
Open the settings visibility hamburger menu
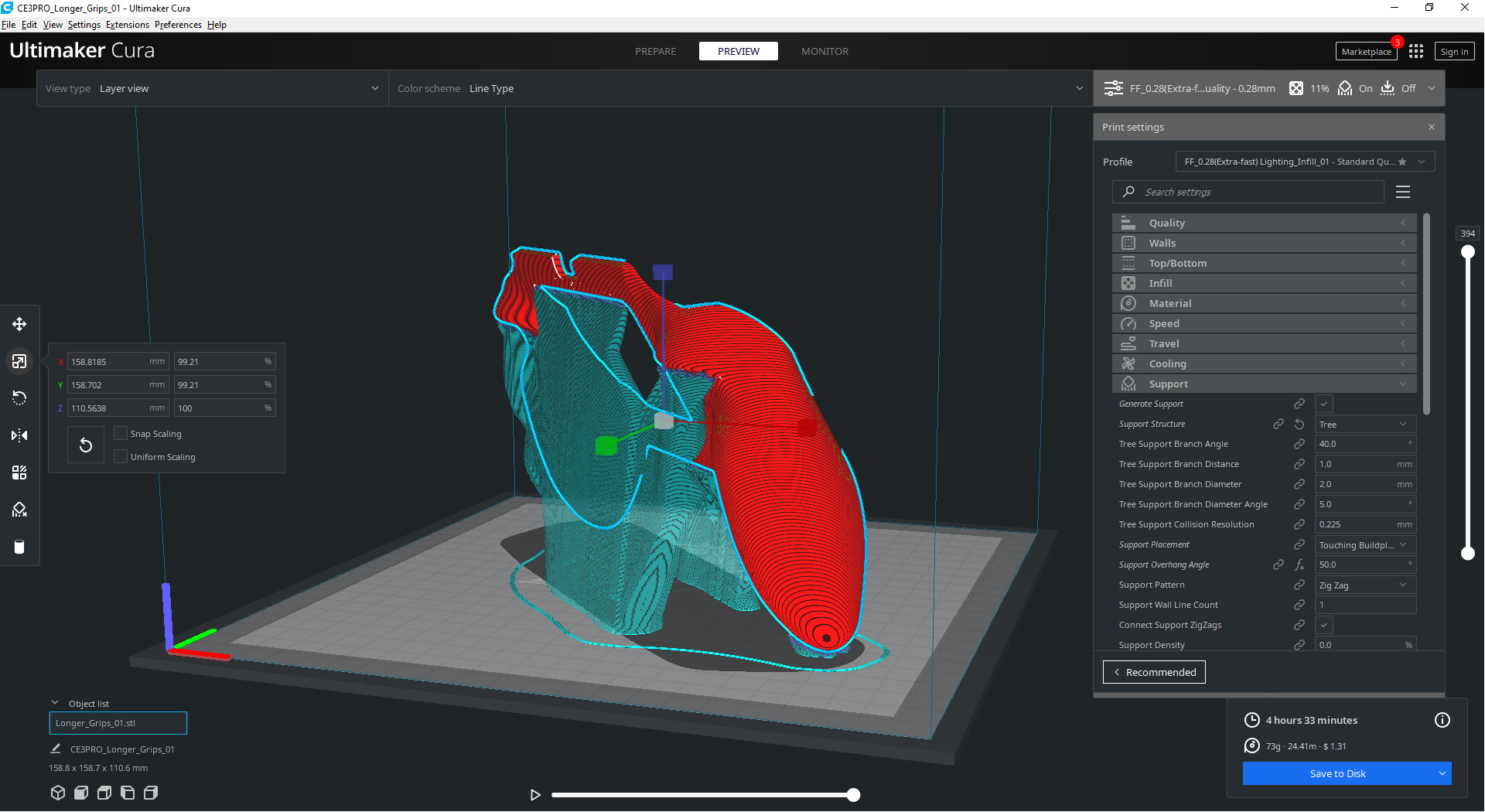(1403, 192)
